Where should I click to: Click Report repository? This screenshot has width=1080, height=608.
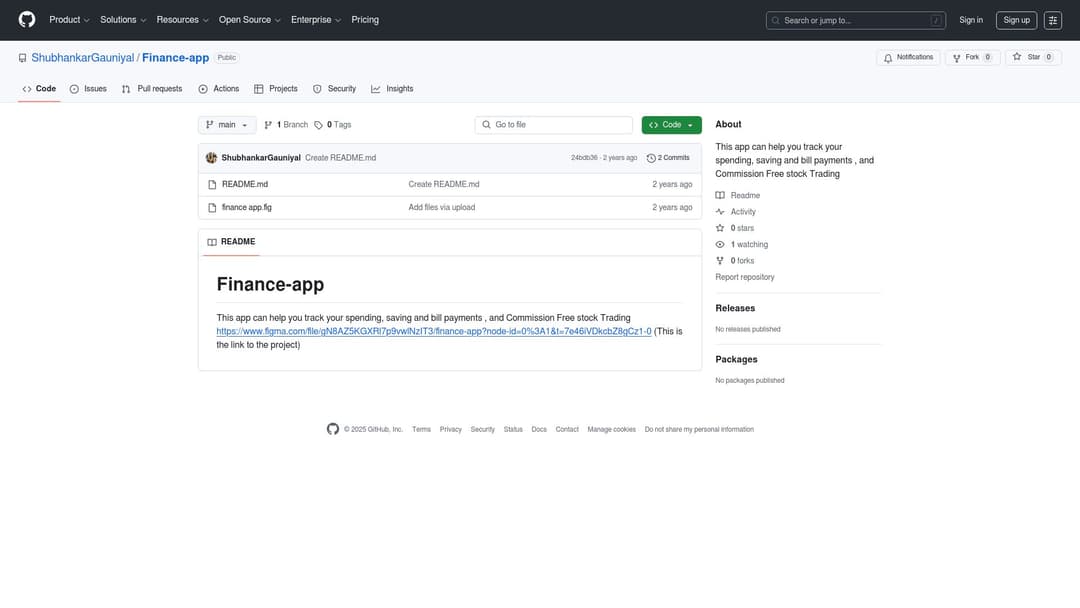[x=745, y=277]
